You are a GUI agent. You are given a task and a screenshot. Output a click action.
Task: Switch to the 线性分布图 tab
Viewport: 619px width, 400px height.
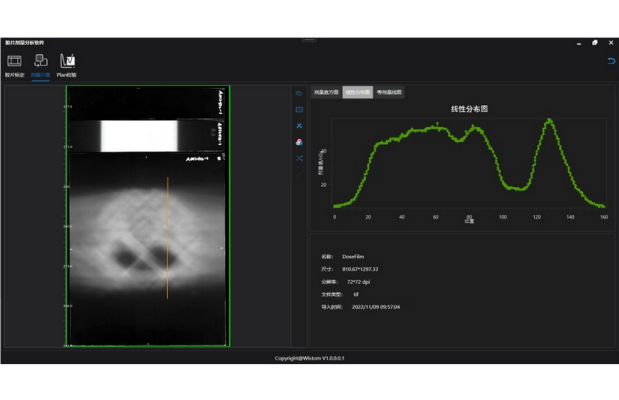357,92
